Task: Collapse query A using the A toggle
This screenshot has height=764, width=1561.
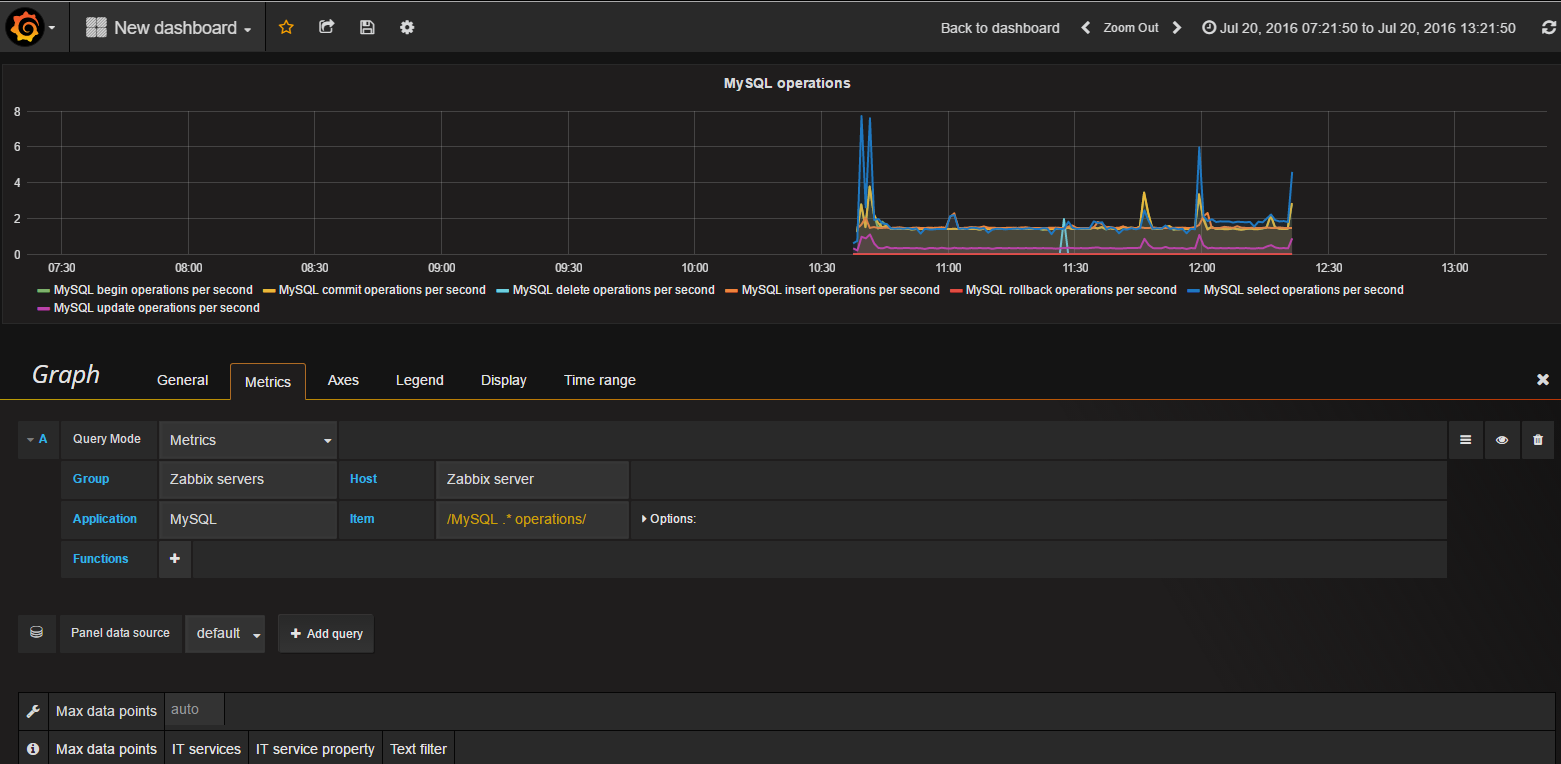Action: (37, 439)
